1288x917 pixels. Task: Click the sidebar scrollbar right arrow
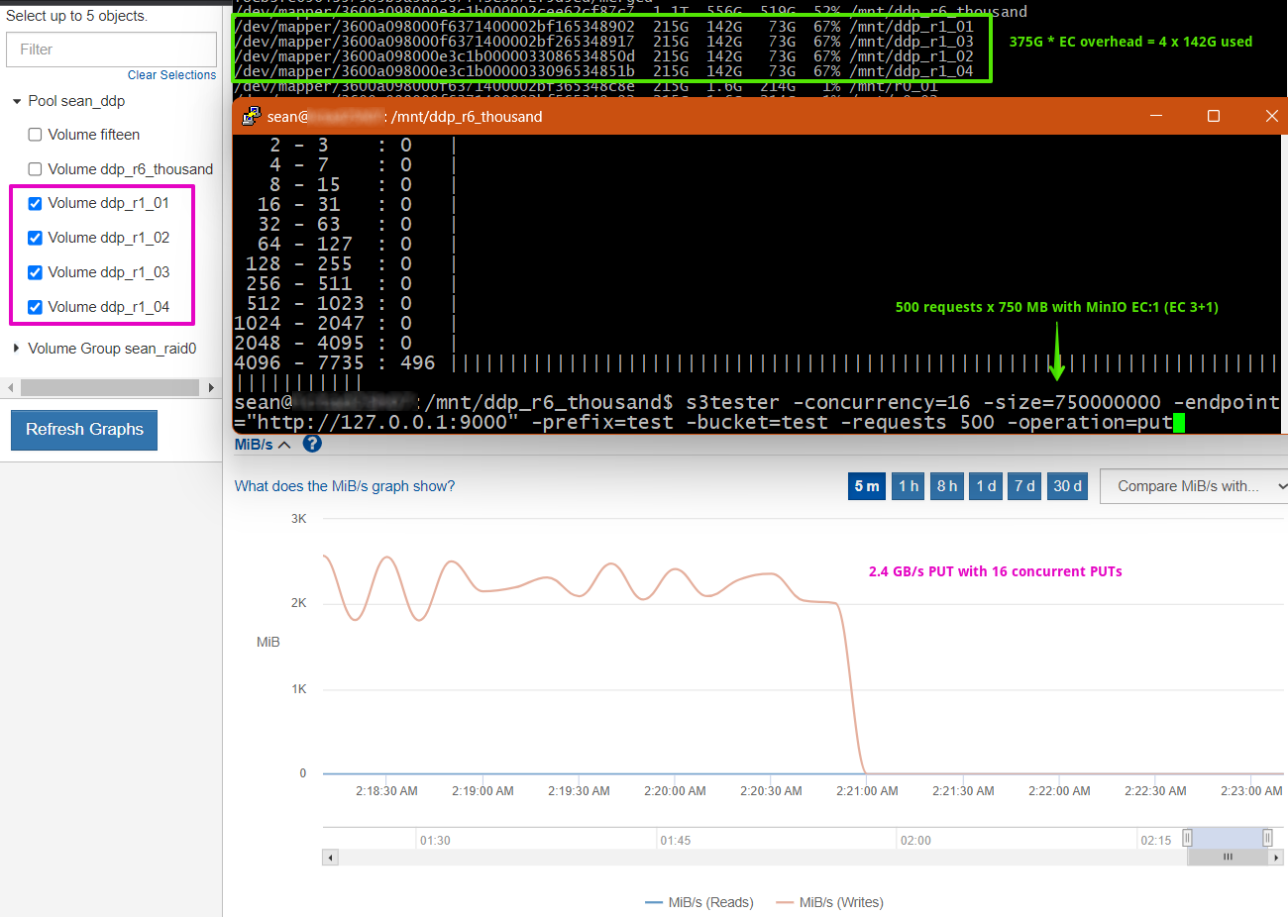(210, 387)
